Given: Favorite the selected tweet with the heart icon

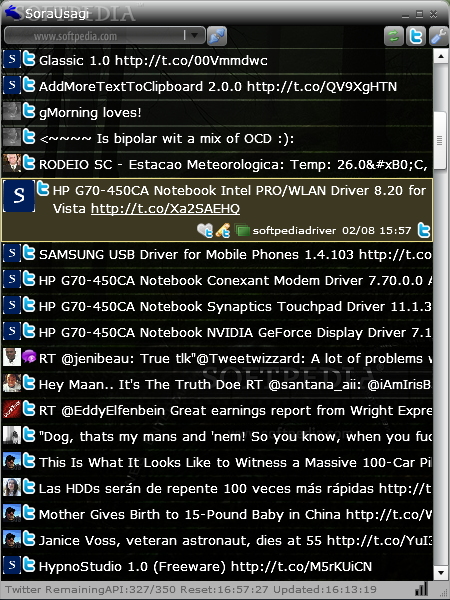Looking at the screenshot, I should pos(205,230).
